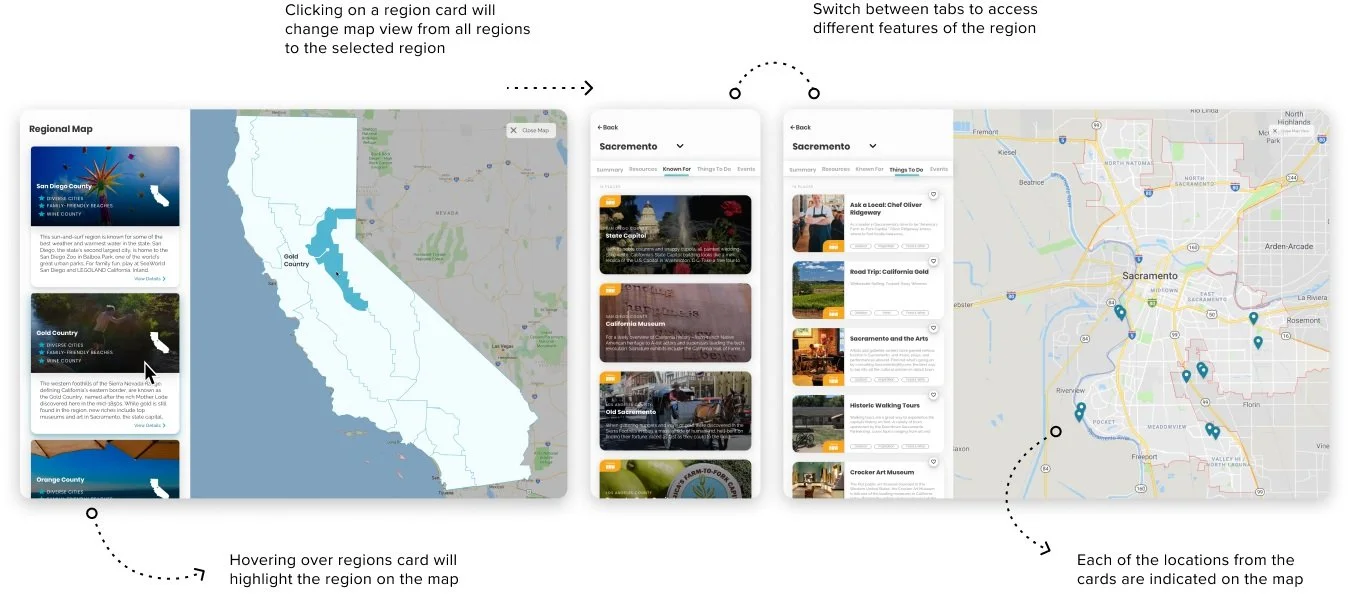Click the photo on Historic Walking Tours card
The width and height of the screenshot is (1350, 597).
pyautogui.click(x=818, y=423)
